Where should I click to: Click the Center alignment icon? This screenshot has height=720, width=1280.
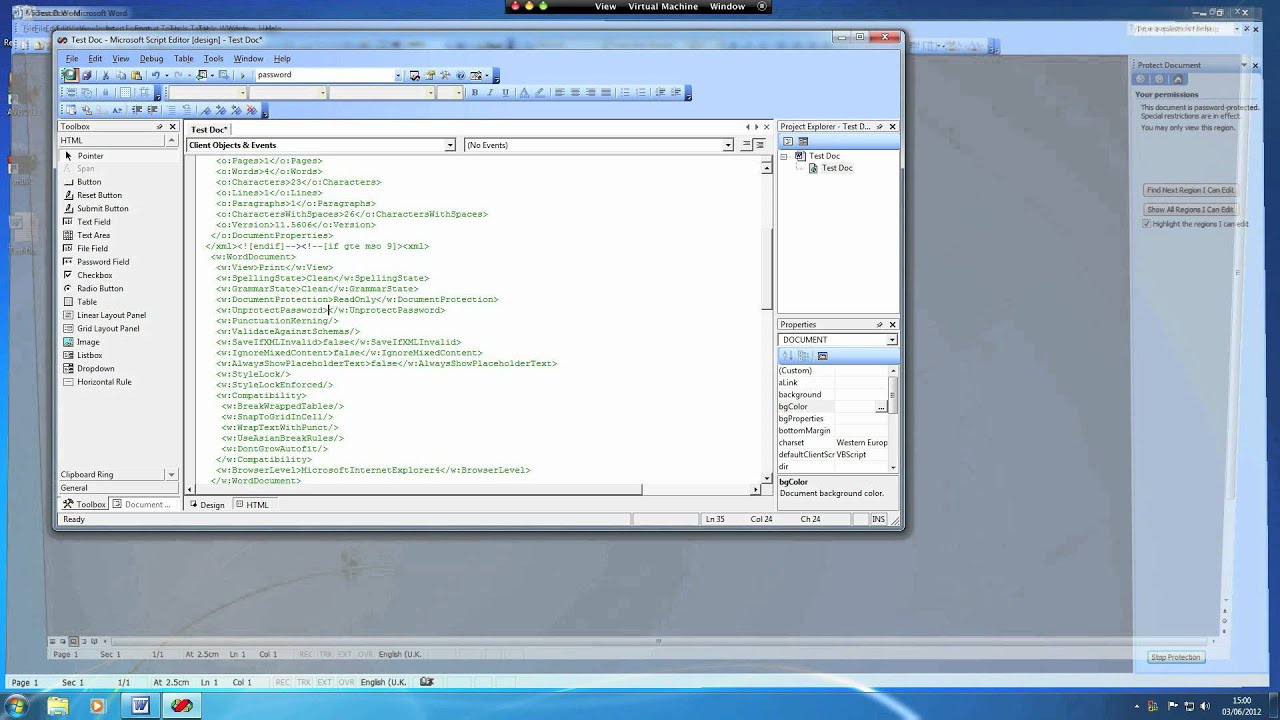(575, 92)
